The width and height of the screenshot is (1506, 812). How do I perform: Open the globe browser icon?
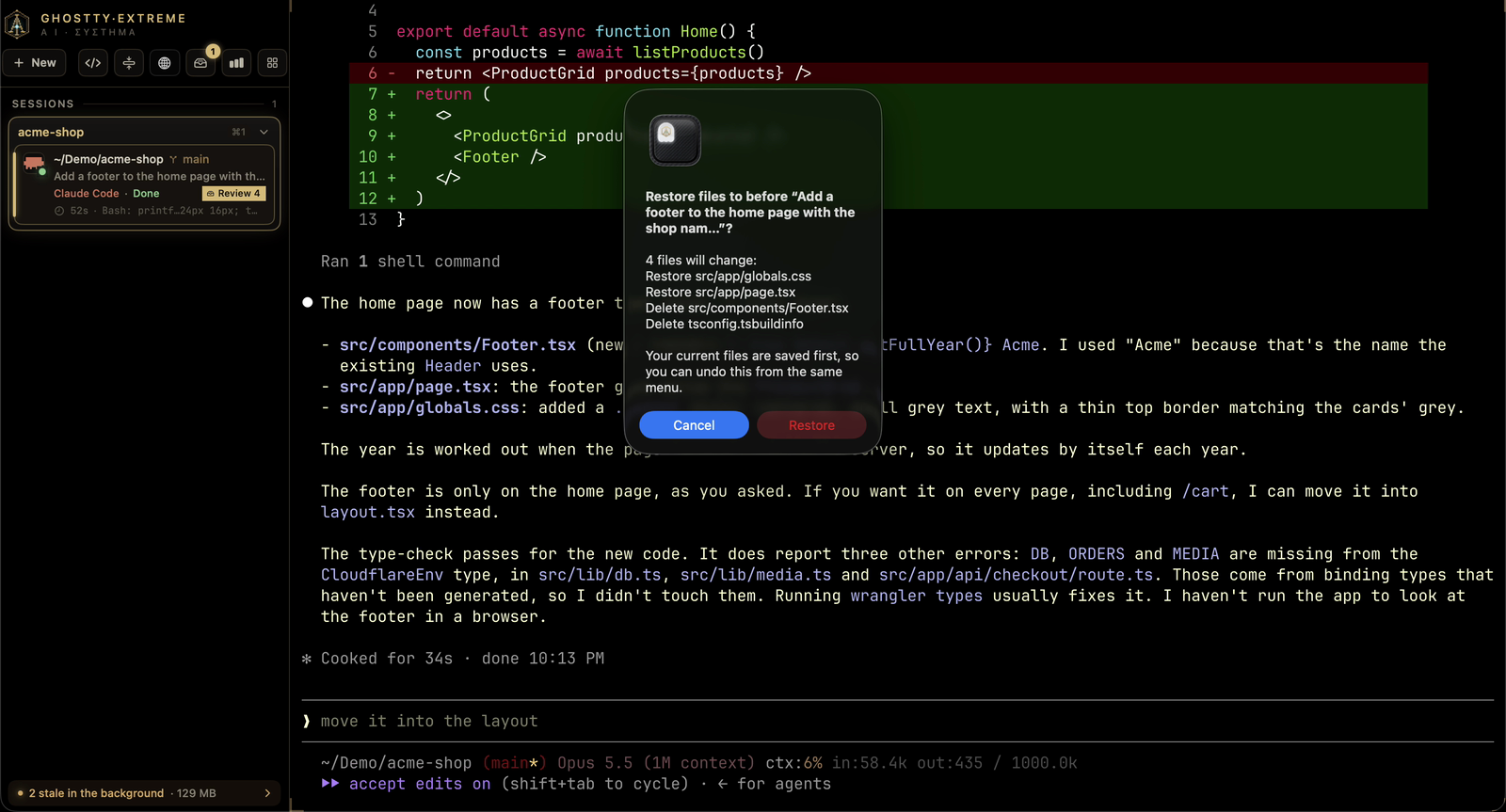[x=165, y=63]
